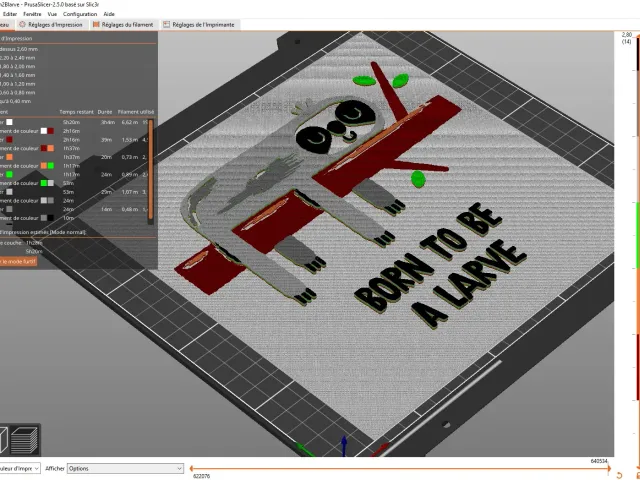This screenshot has height=480, width=640.
Task: Click the Réglages de l'Imprimante tab icon
Action: 166,24
